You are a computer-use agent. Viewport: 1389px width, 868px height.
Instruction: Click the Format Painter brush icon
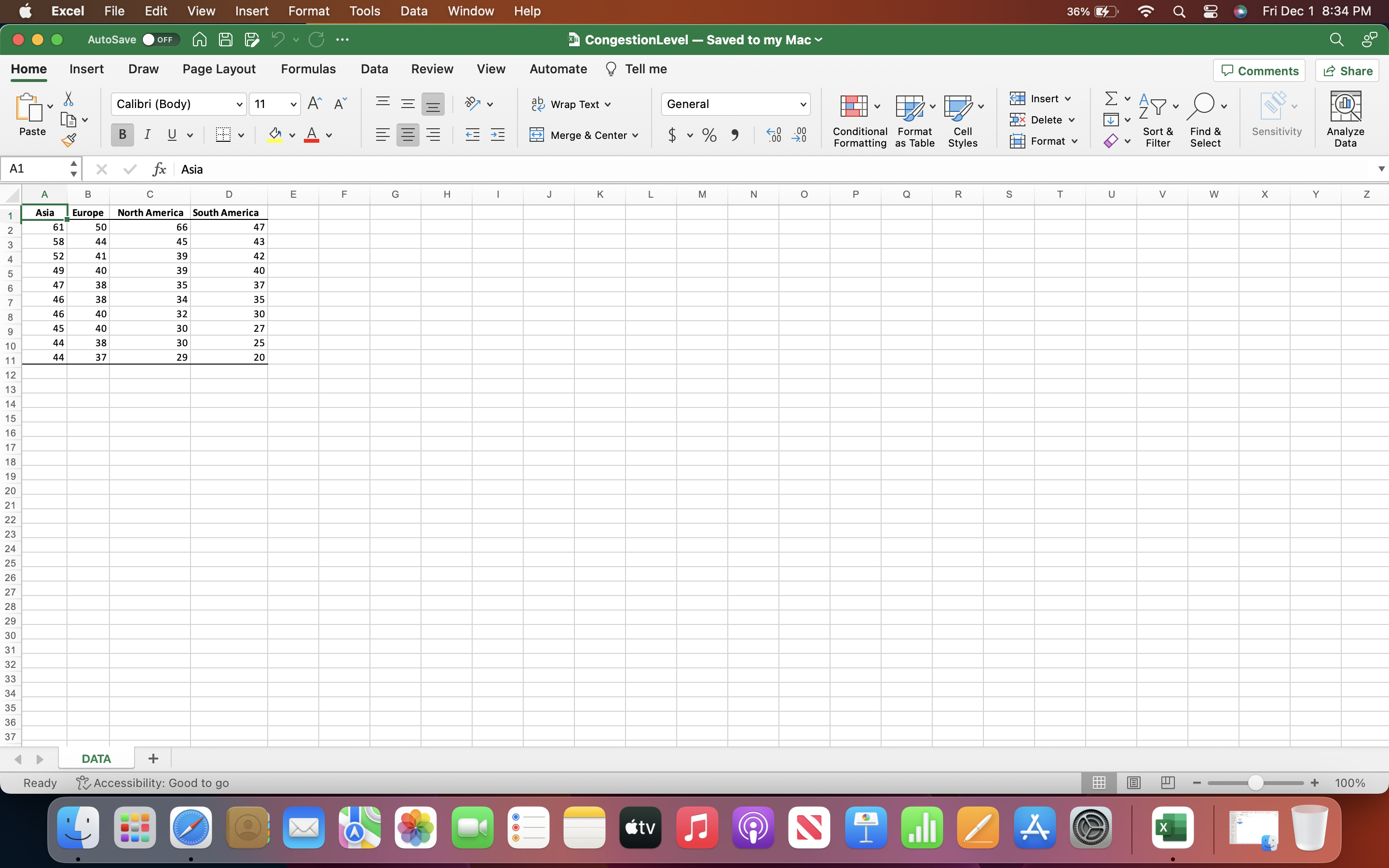pyautogui.click(x=69, y=140)
